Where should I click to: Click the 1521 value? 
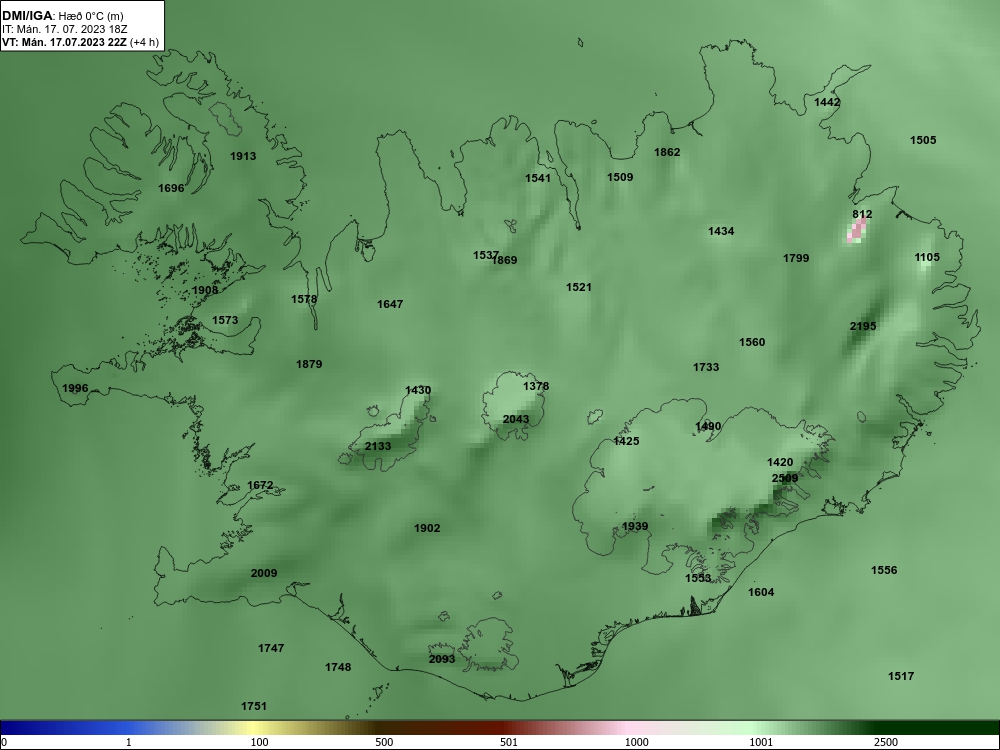pos(578,288)
